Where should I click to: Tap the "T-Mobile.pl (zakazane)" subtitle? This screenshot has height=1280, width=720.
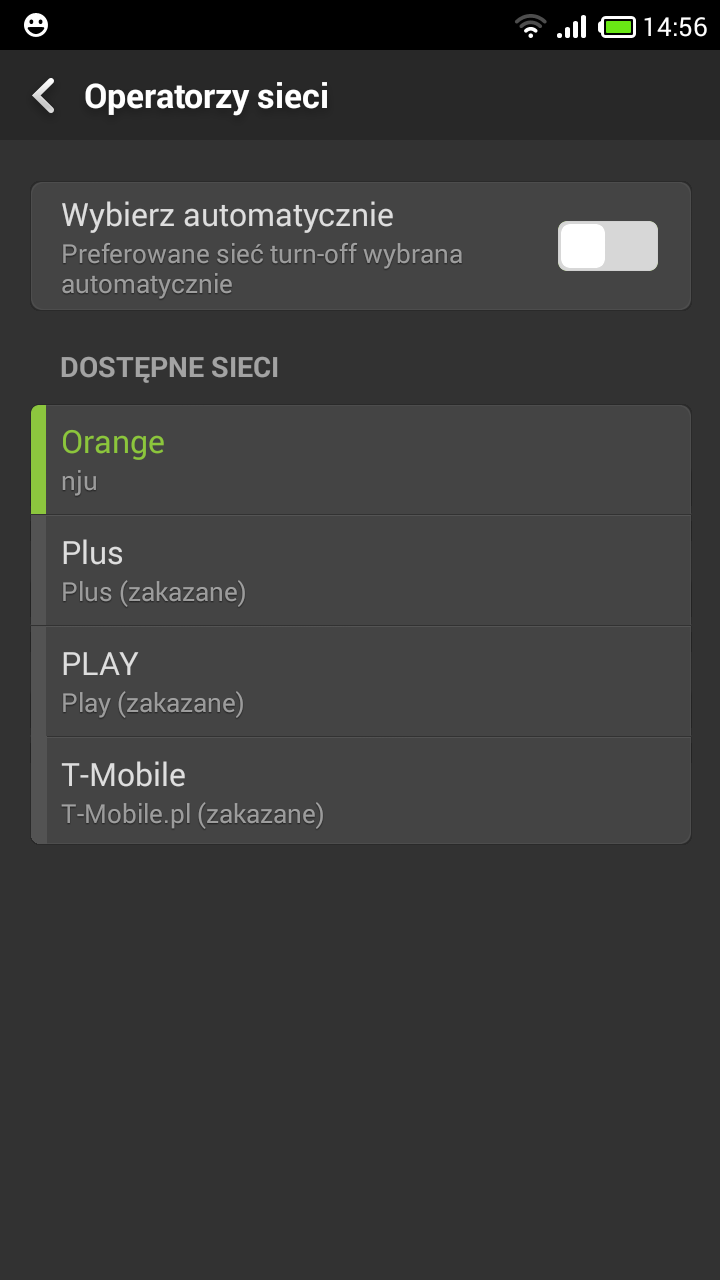click(x=192, y=814)
